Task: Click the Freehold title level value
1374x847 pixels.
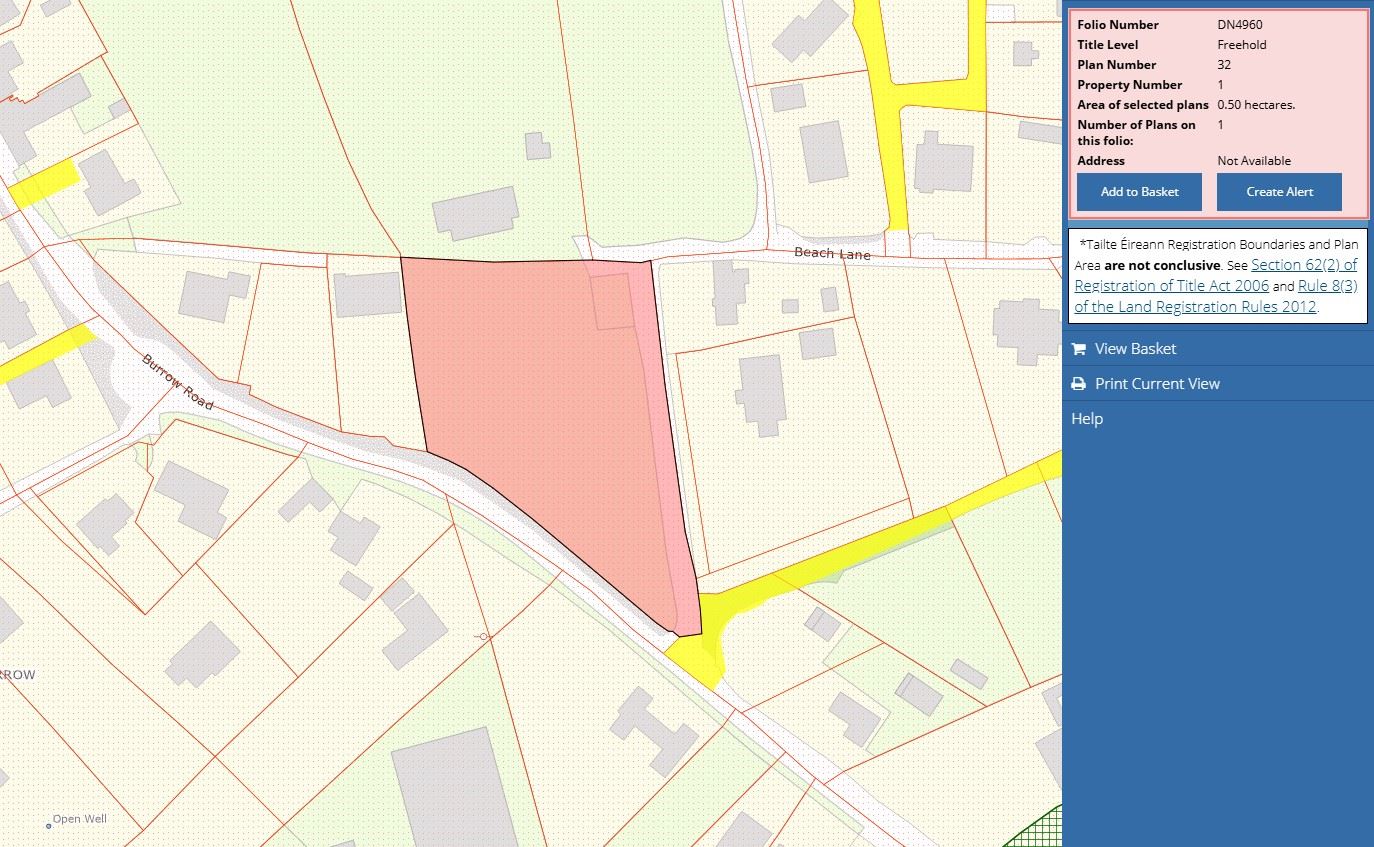Action: [x=1242, y=44]
